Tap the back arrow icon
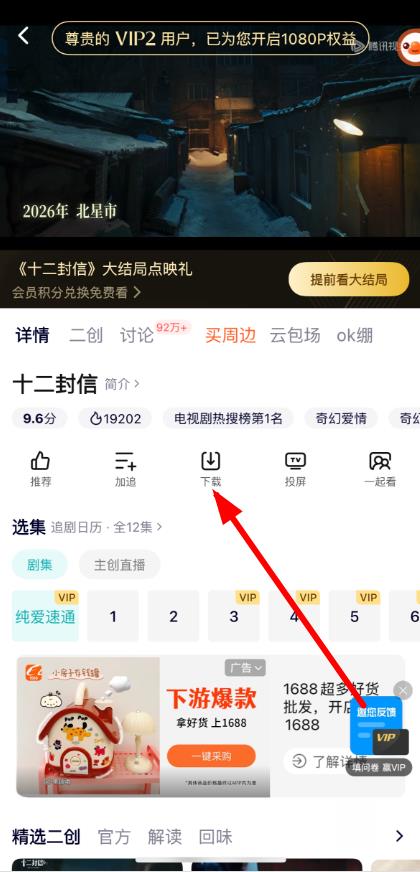Screen dimensions: 420x872 tap(23, 36)
